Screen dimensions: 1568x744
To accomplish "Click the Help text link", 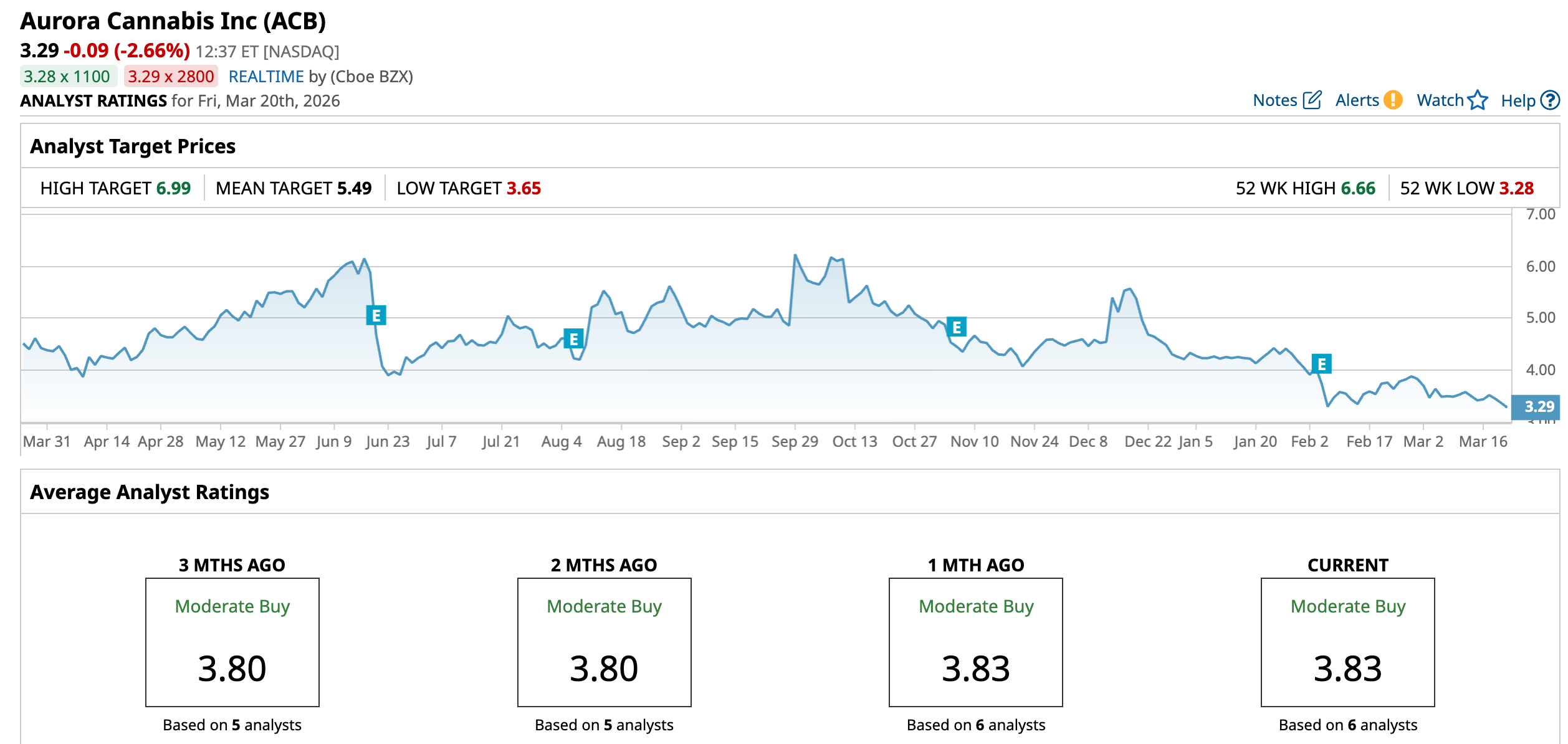I will coord(1518,101).
